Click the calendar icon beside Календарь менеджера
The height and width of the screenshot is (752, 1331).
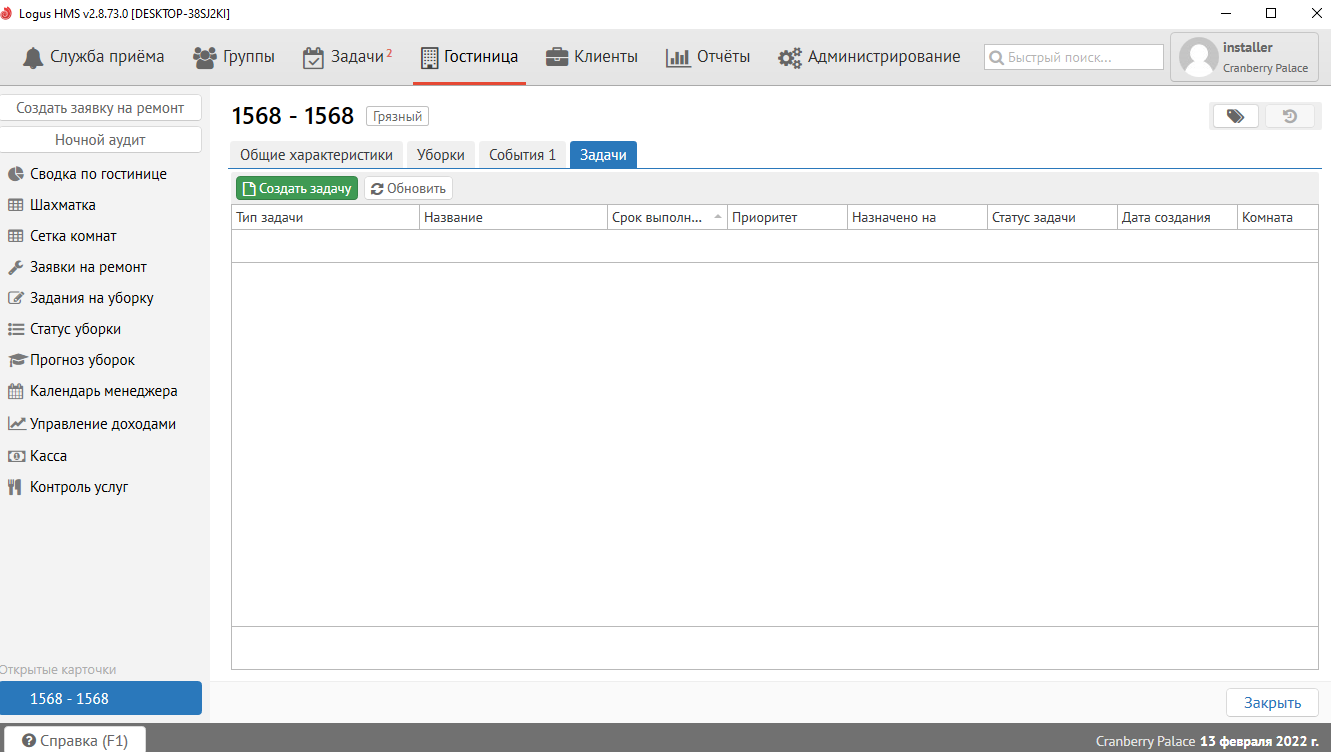16,391
